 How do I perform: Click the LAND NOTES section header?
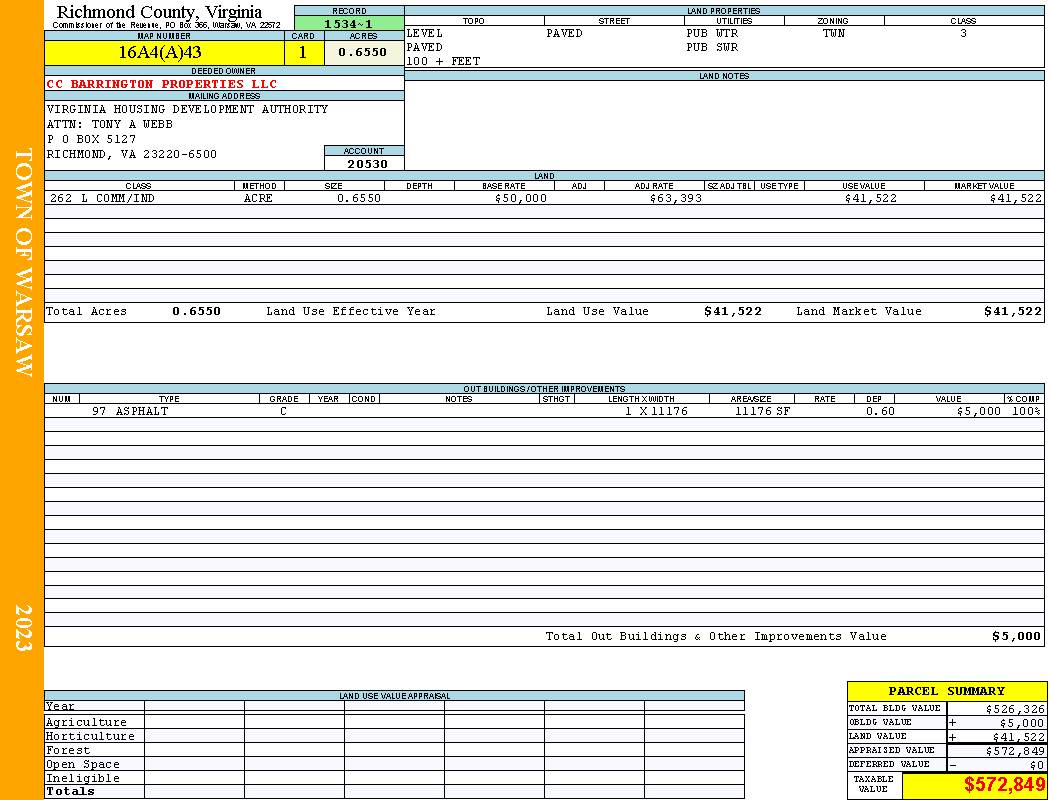coord(724,76)
